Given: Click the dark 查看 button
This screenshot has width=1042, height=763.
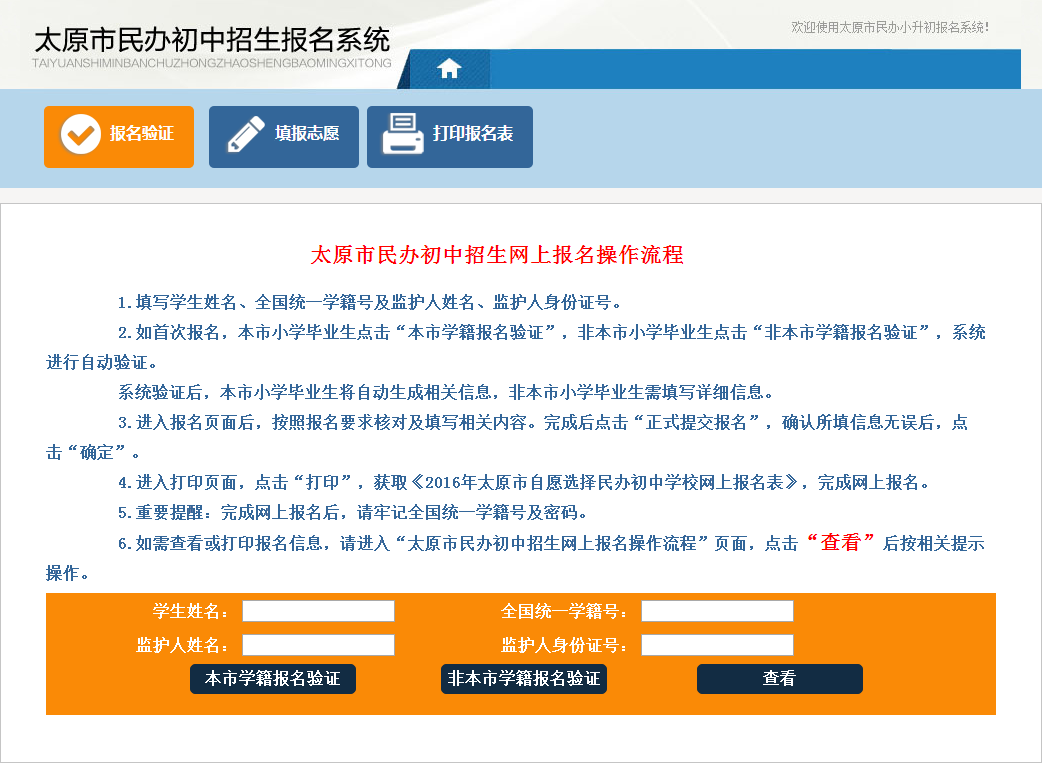Looking at the screenshot, I should coord(779,679).
